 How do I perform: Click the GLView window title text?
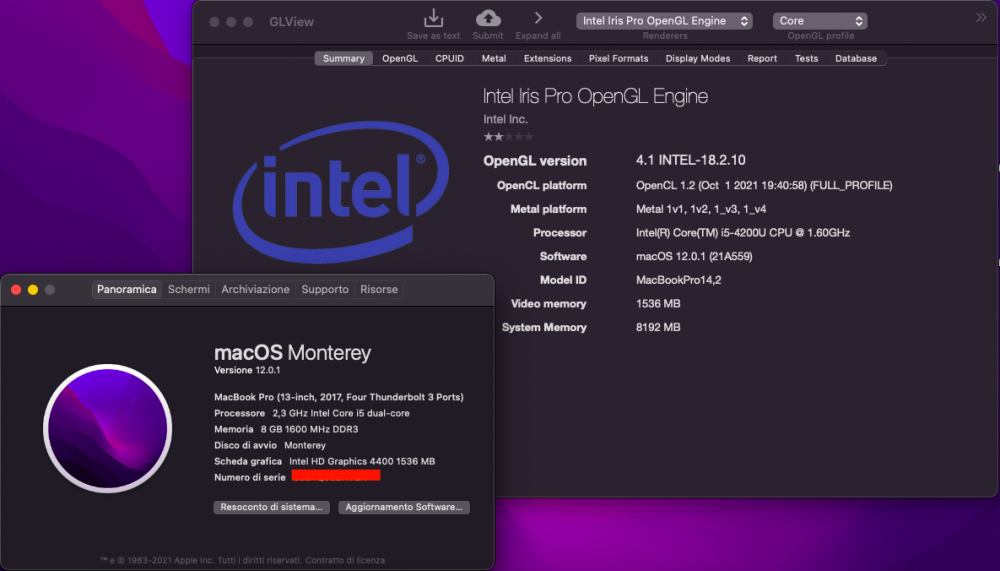[291, 22]
